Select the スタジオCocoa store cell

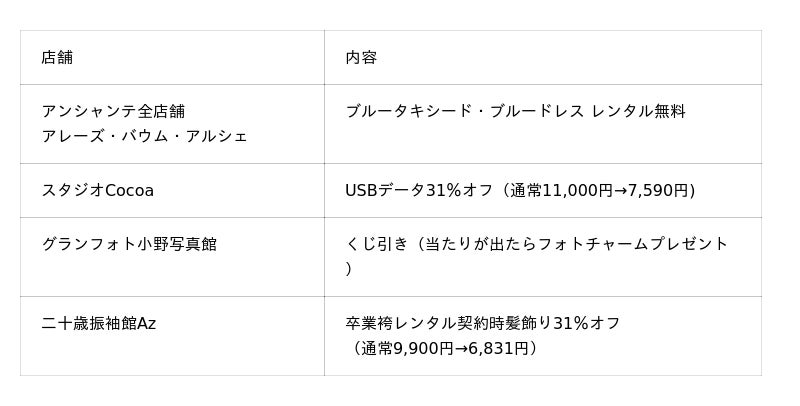pos(98,190)
